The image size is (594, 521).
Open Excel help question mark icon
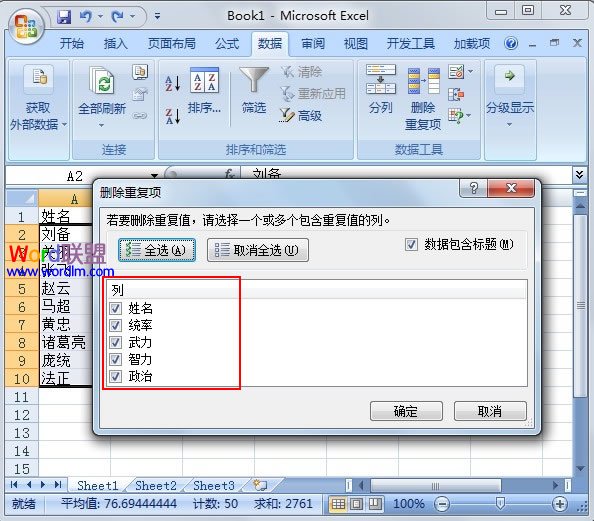pos(511,44)
